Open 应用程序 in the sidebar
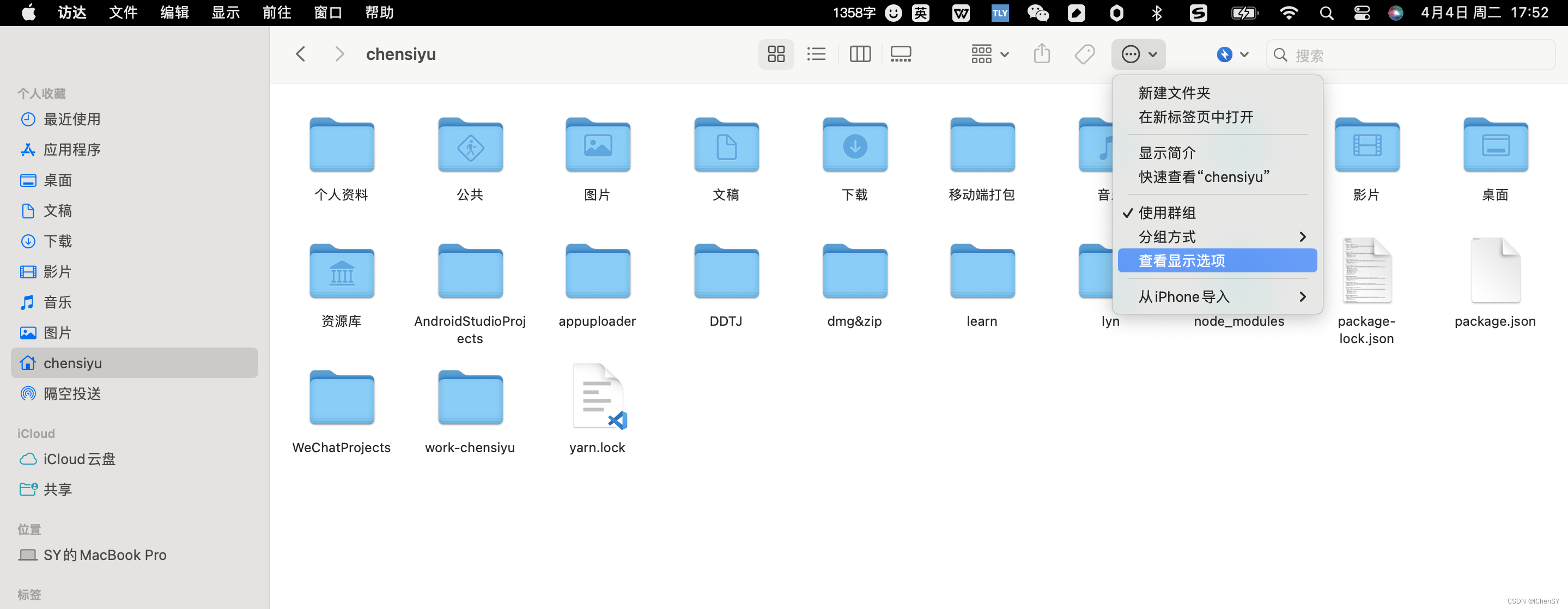1568x609 pixels. (x=134, y=150)
